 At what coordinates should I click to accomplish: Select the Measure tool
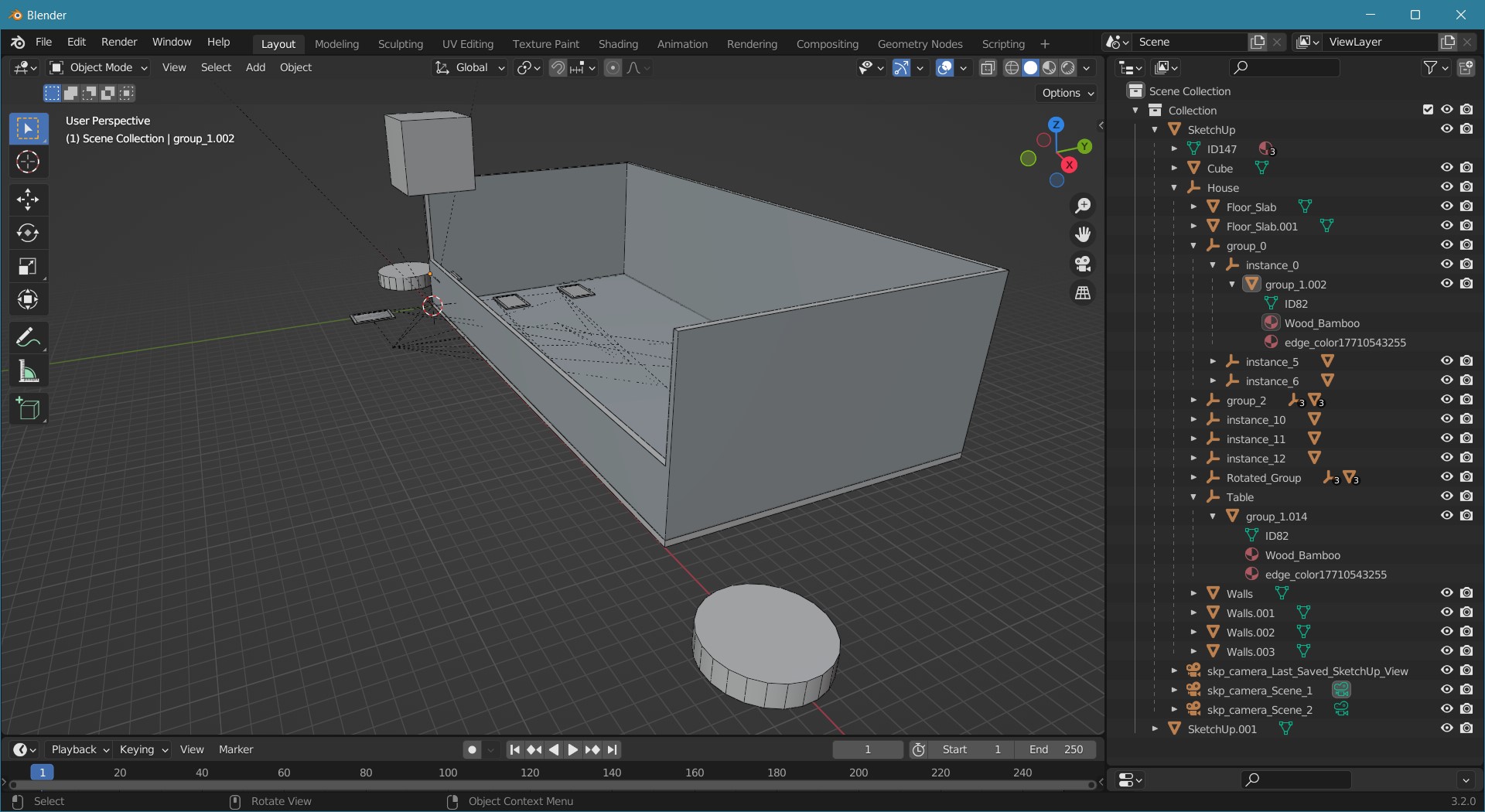[x=28, y=371]
